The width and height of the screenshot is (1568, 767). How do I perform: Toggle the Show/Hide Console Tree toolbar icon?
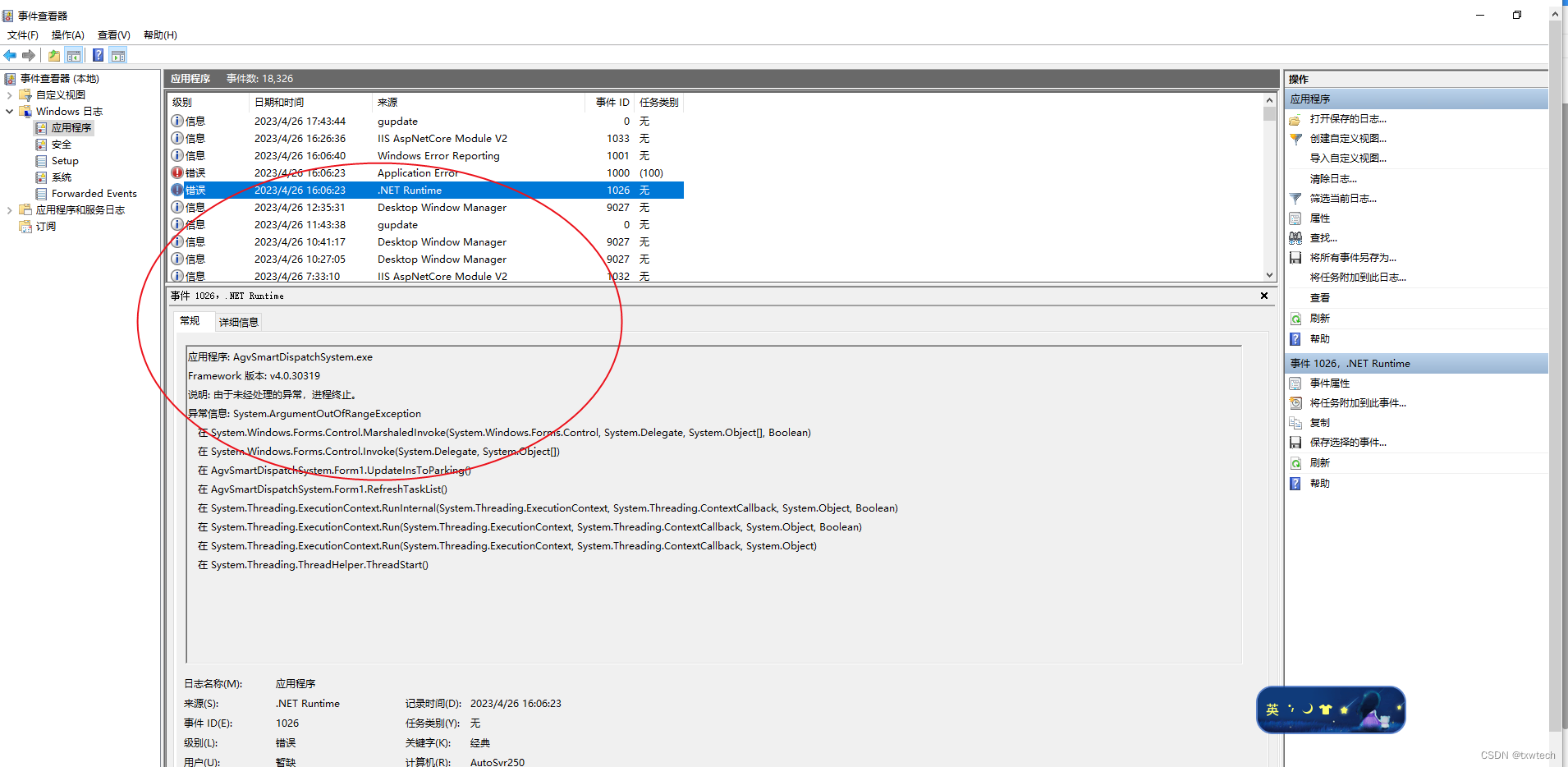pyautogui.click(x=74, y=55)
